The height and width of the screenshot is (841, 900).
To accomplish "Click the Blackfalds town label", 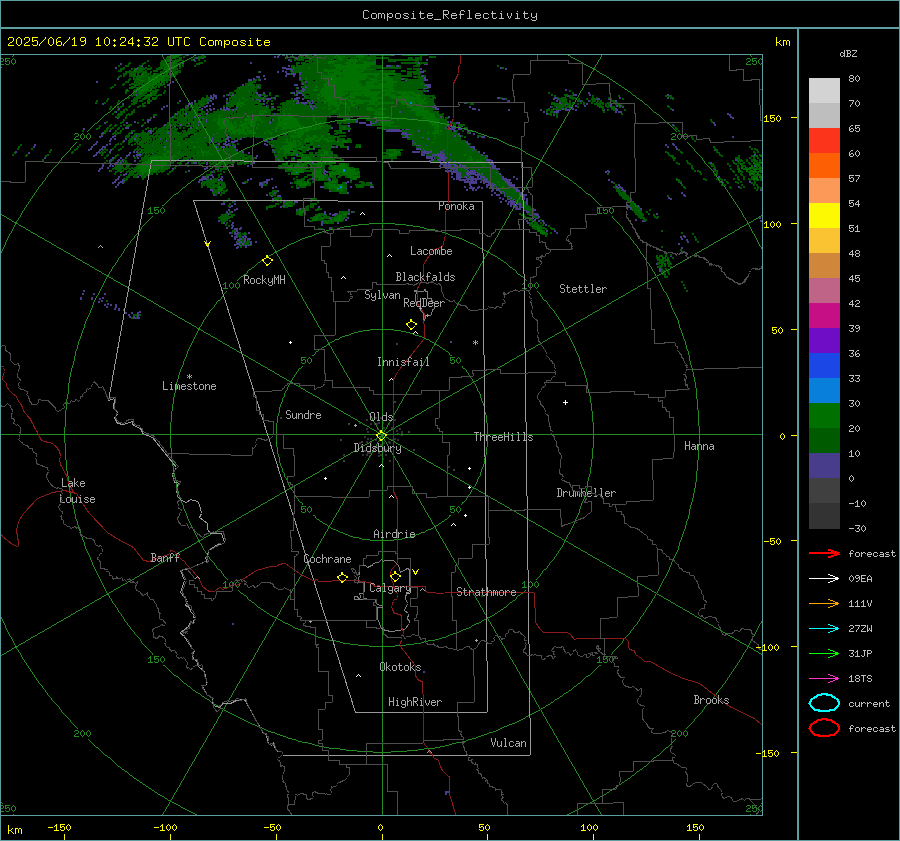I will pos(425,277).
